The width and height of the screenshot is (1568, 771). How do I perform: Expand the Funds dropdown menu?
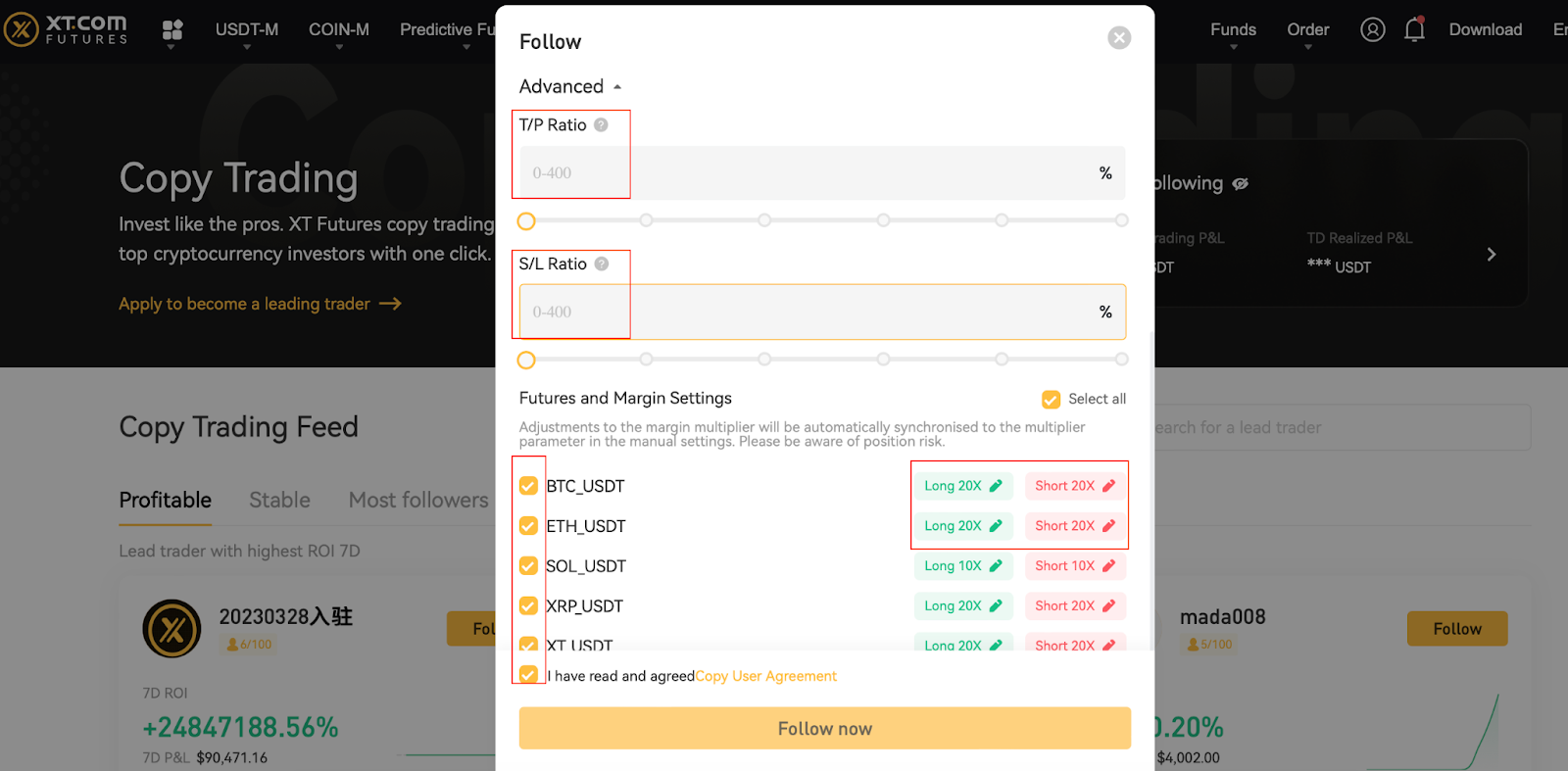(1233, 30)
